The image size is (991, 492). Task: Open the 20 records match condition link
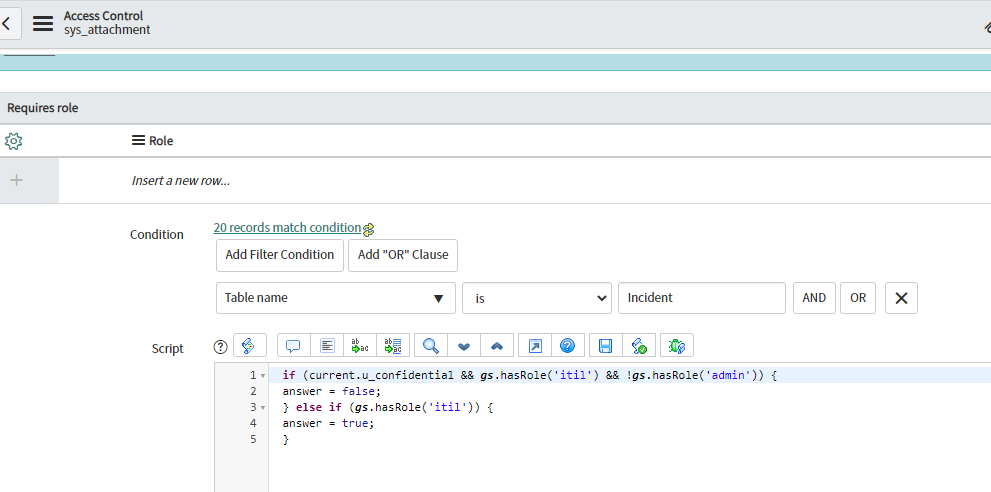tap(287, 228)
